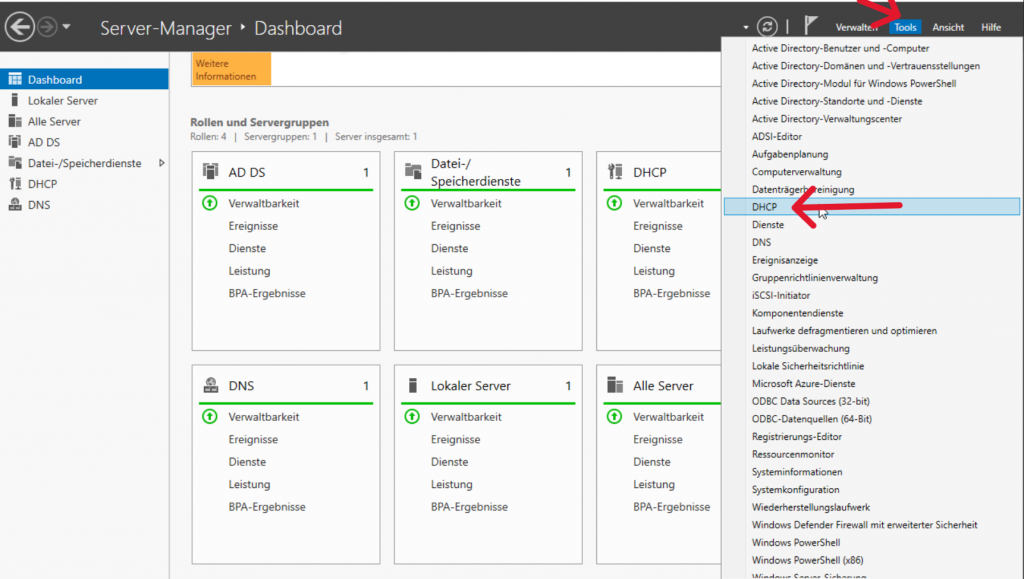Expand Datei-/Speicherdienste sidebar arrow

pyautogui.click(x=162, y=163)
